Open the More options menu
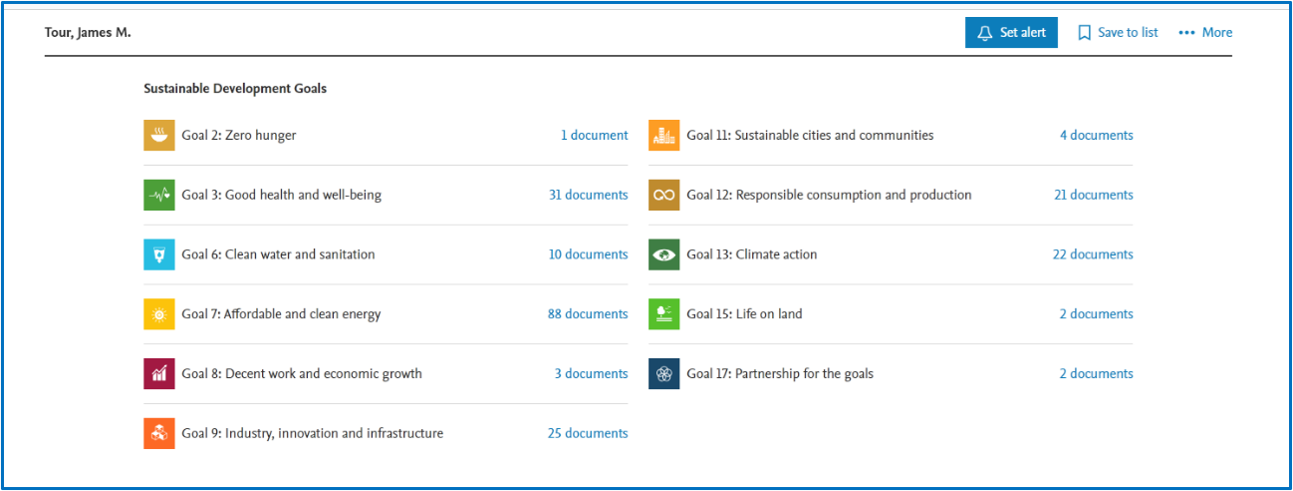The image size is (1293, 491). 1205,32
